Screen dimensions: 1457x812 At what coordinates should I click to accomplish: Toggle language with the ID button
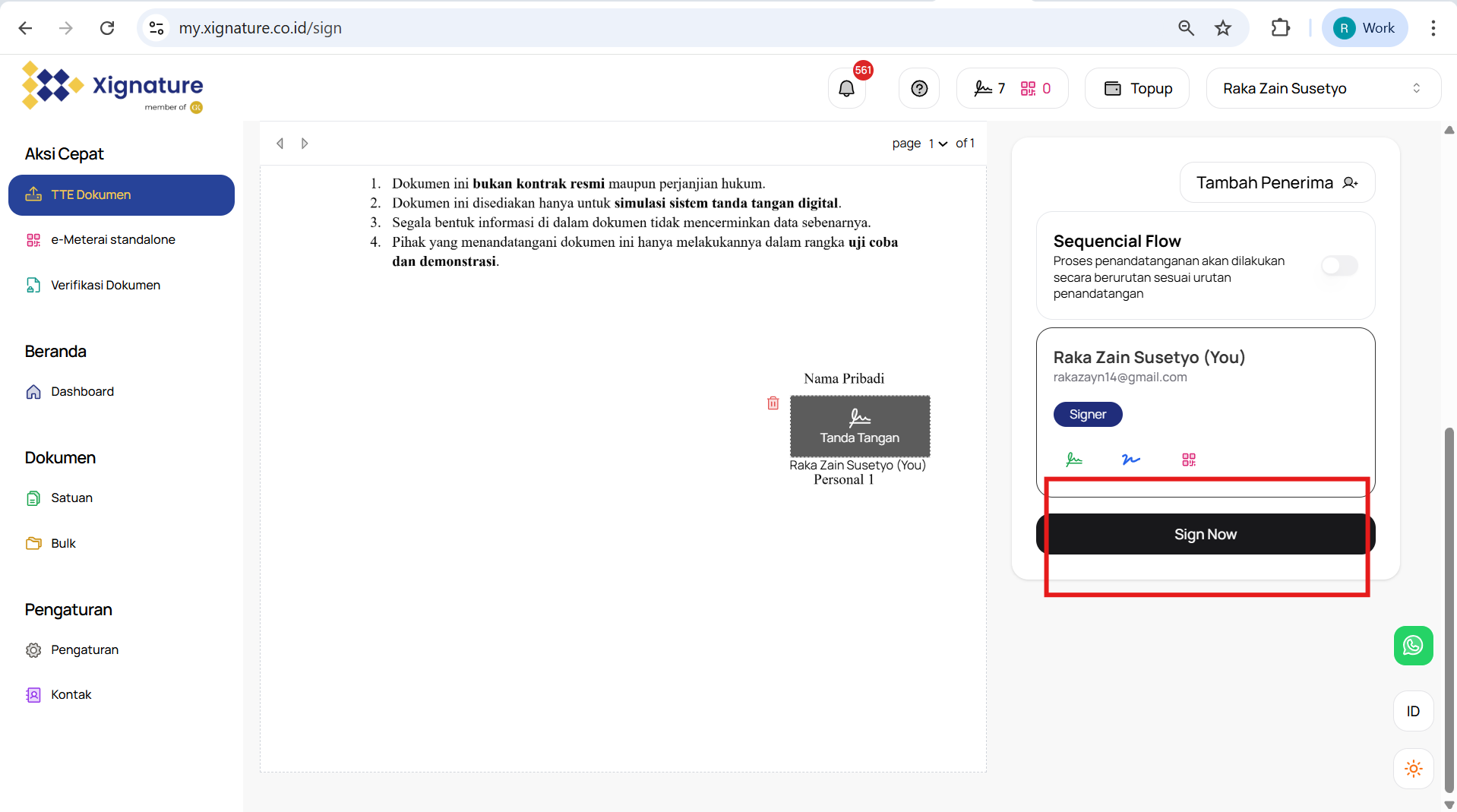1413,712
